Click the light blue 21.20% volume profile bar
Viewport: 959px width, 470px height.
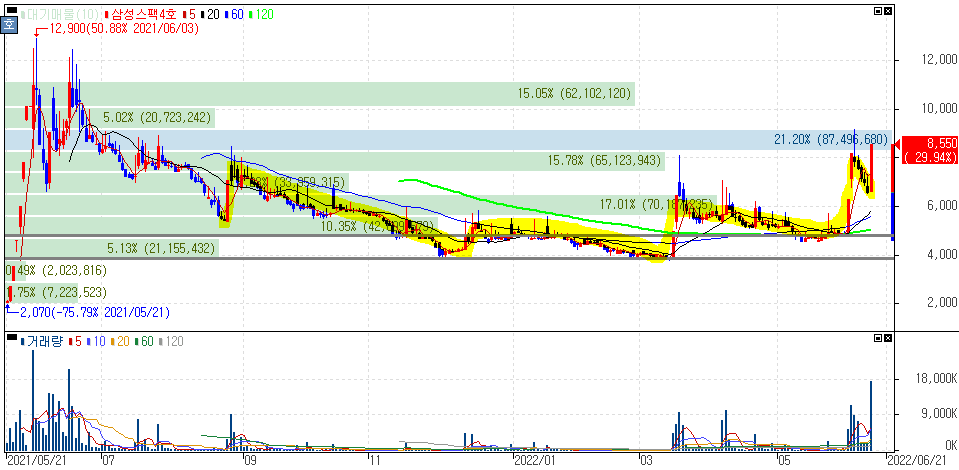(449, 140)
